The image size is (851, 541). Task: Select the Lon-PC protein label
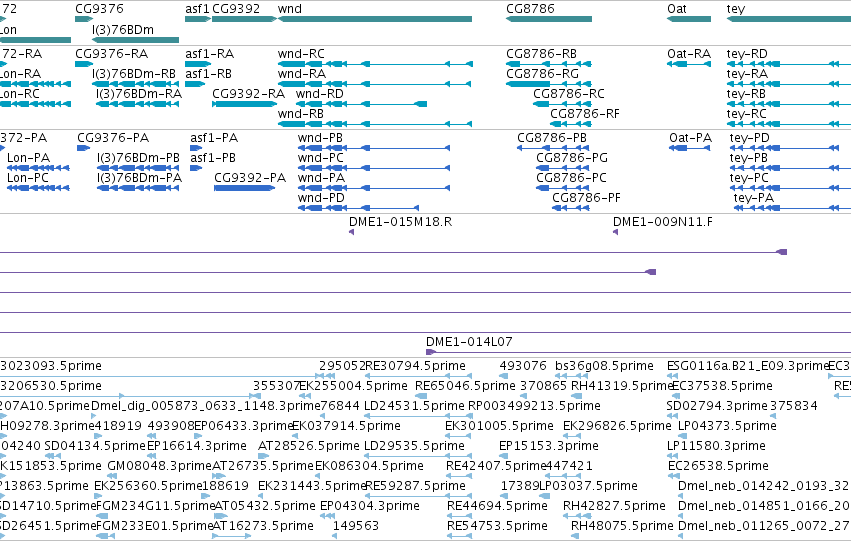coord(28,178)
